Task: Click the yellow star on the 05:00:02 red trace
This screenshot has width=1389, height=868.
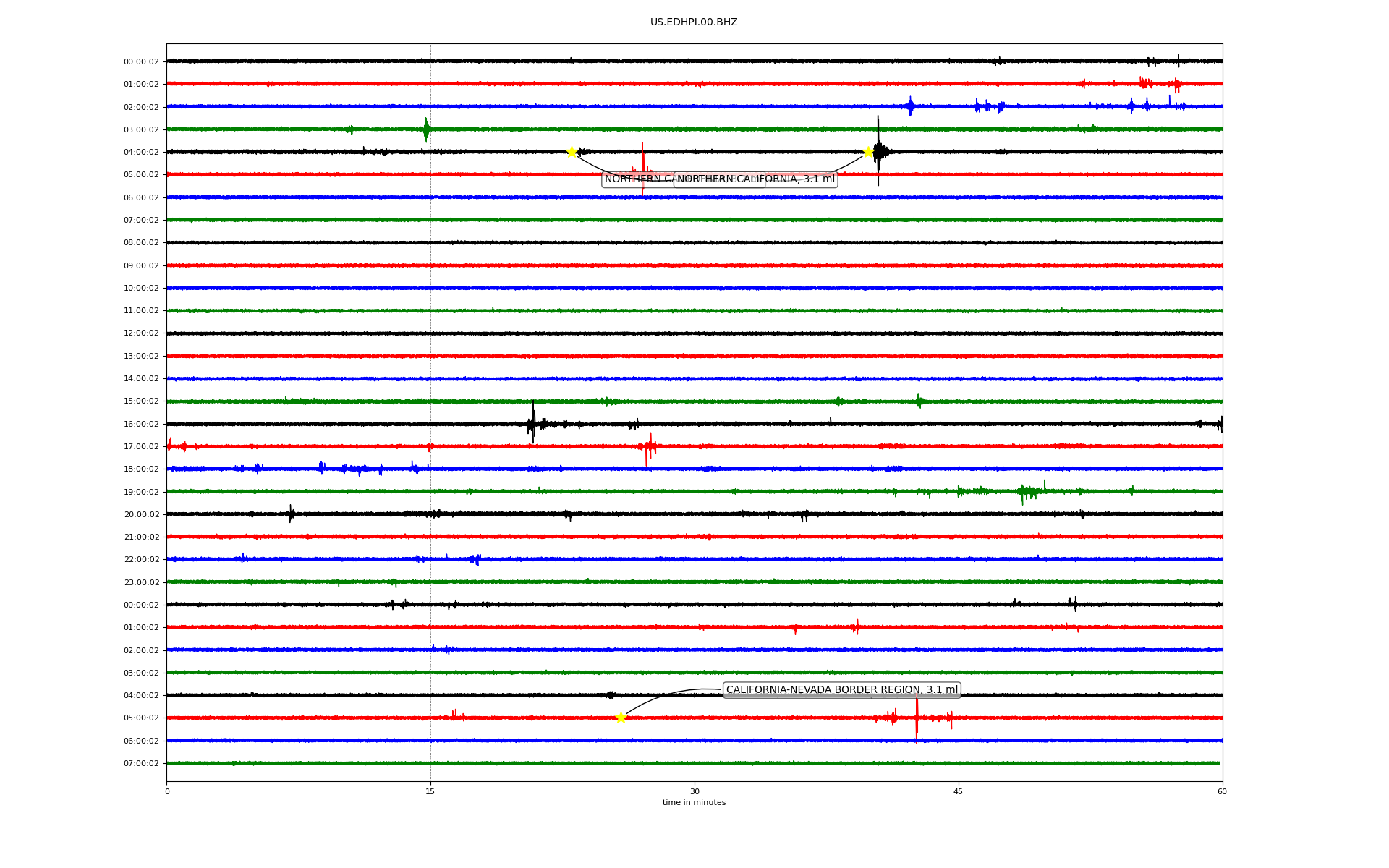Action: (621, 718)
